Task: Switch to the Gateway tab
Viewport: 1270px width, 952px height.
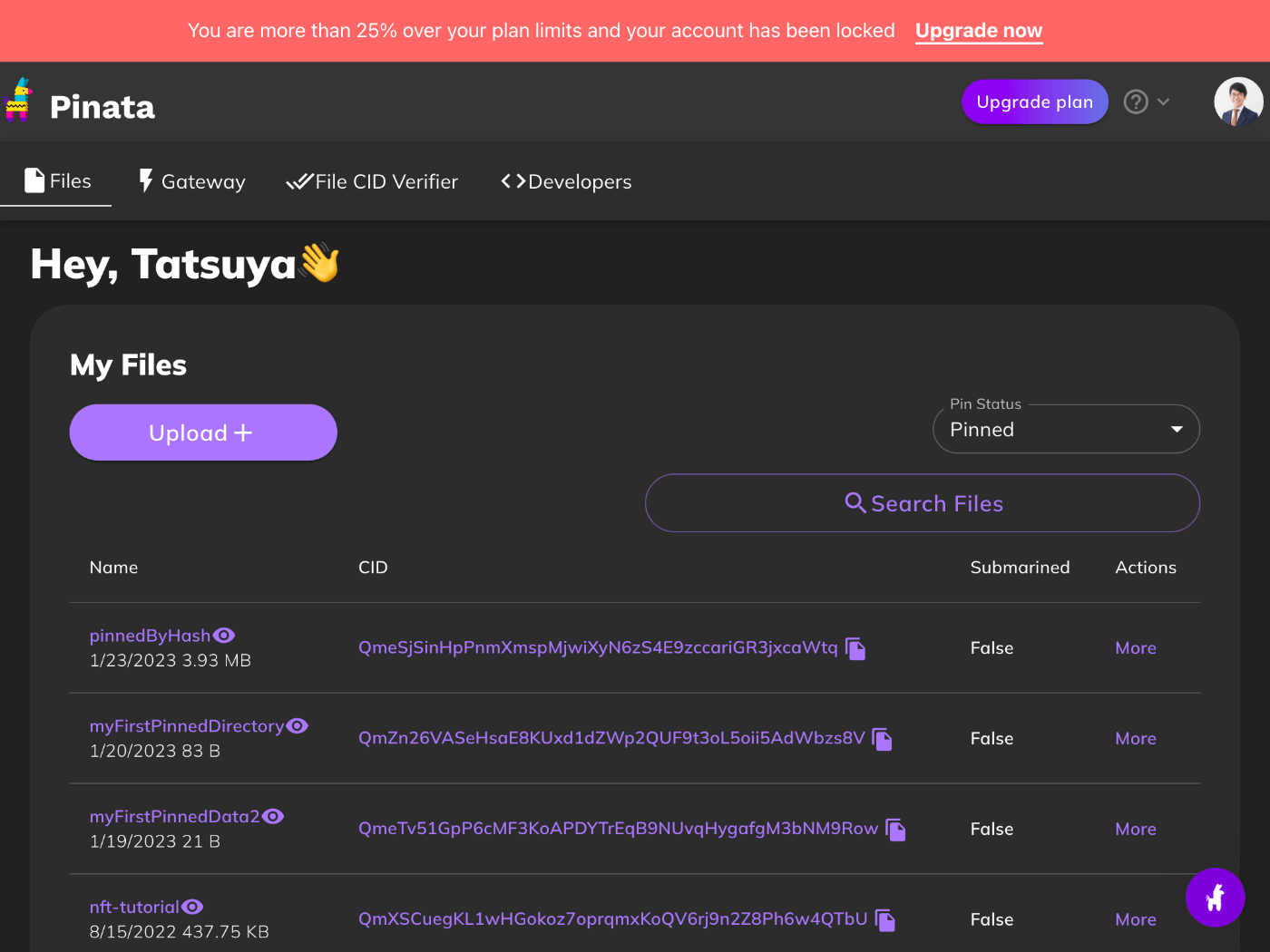Action: pos(191,181)
